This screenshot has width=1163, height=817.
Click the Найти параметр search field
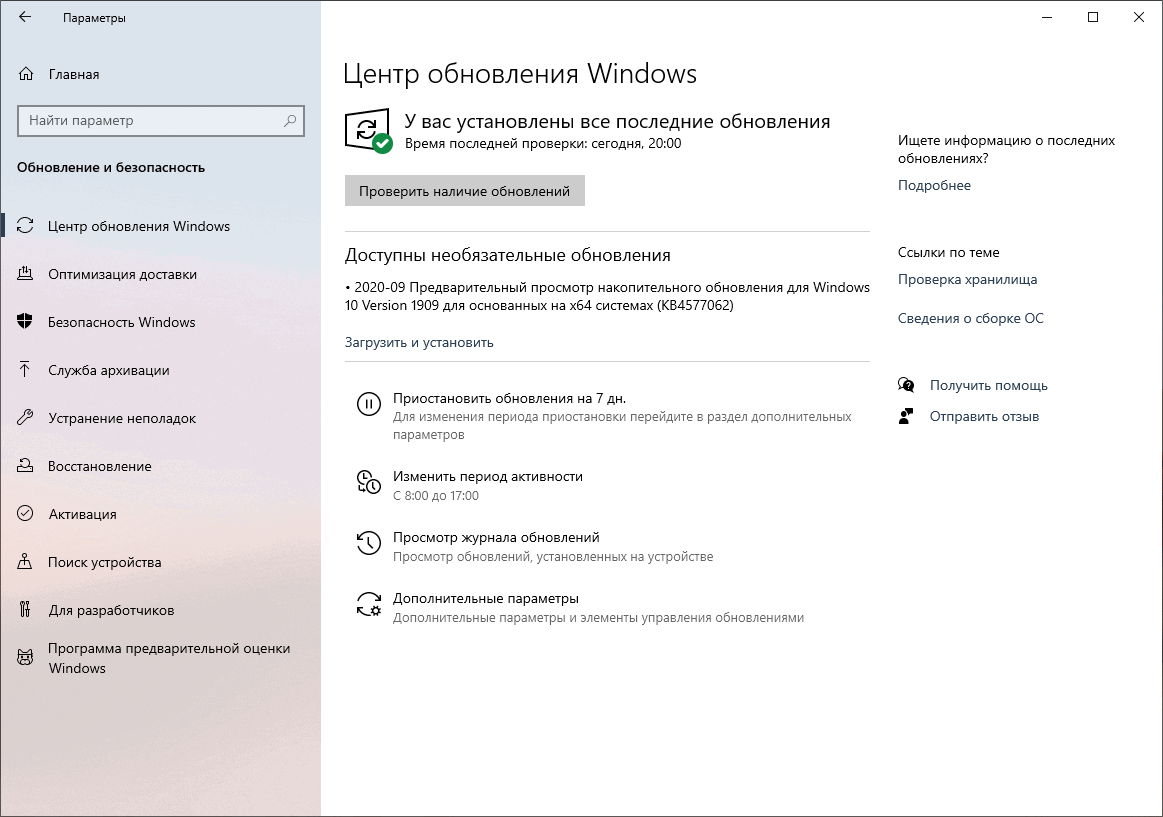pyautogui.click(x=160, y=120)
